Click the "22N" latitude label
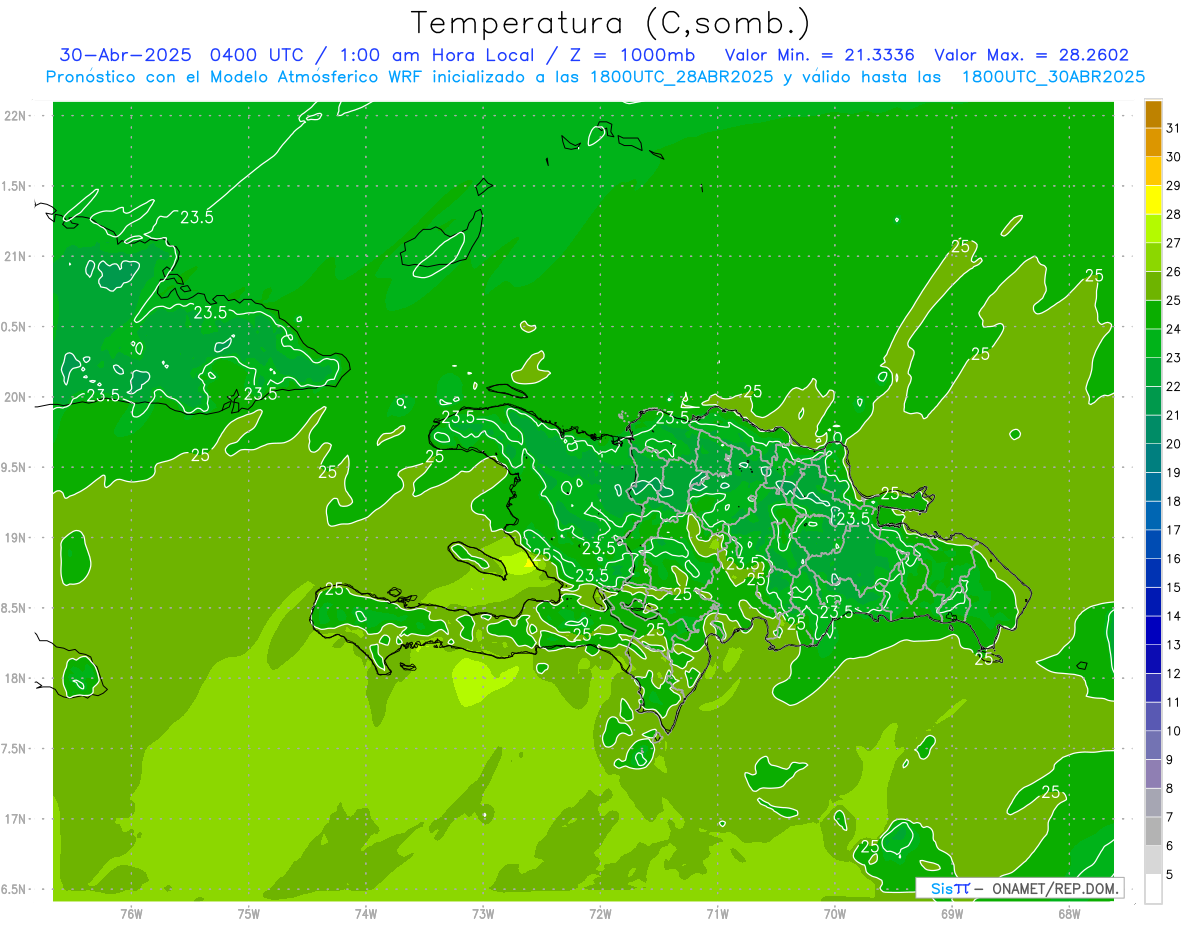This screenshot has height=927, width=1200. click(x=16, y=115)
